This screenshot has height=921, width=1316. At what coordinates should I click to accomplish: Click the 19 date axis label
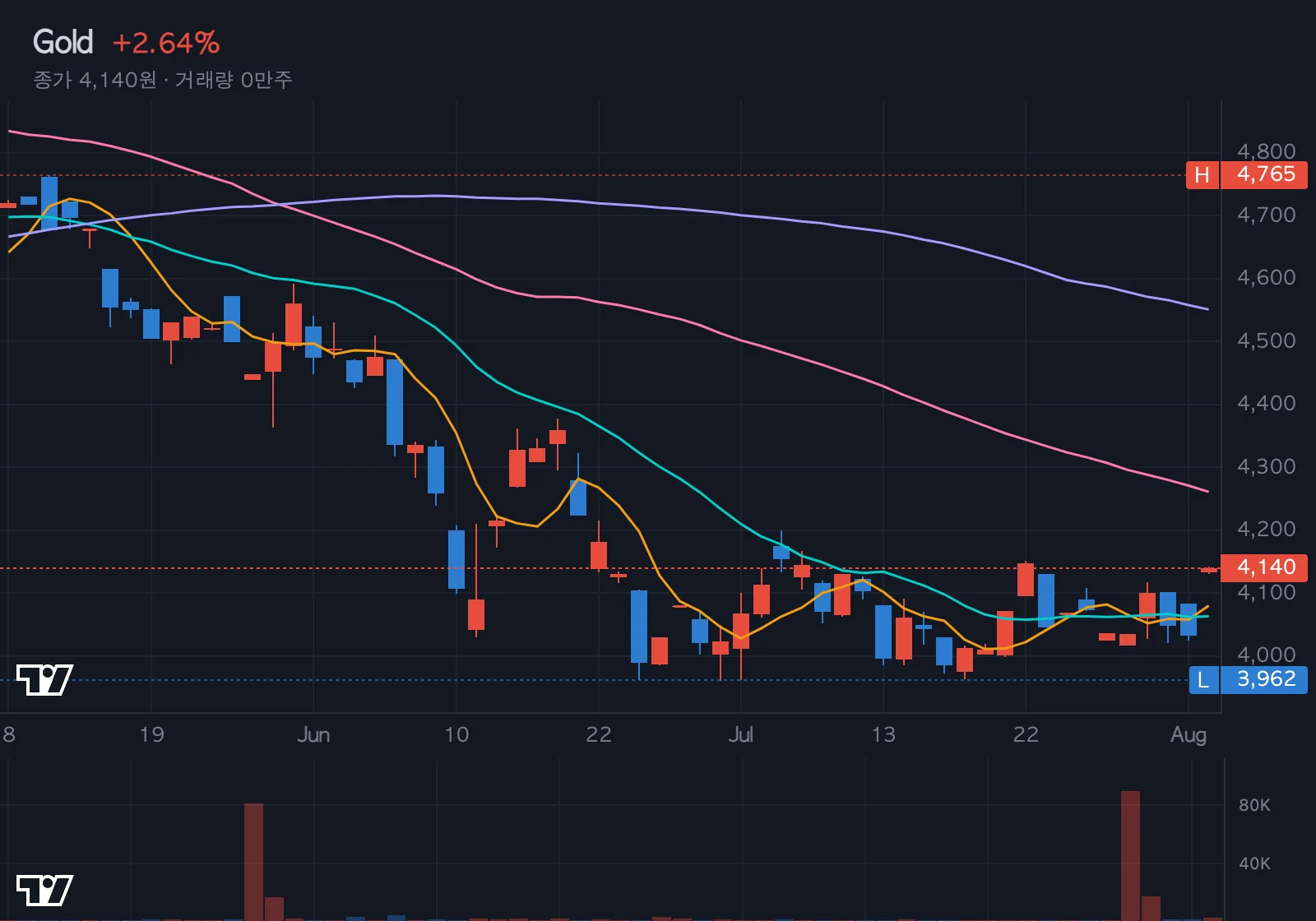(x=151, y=734)
